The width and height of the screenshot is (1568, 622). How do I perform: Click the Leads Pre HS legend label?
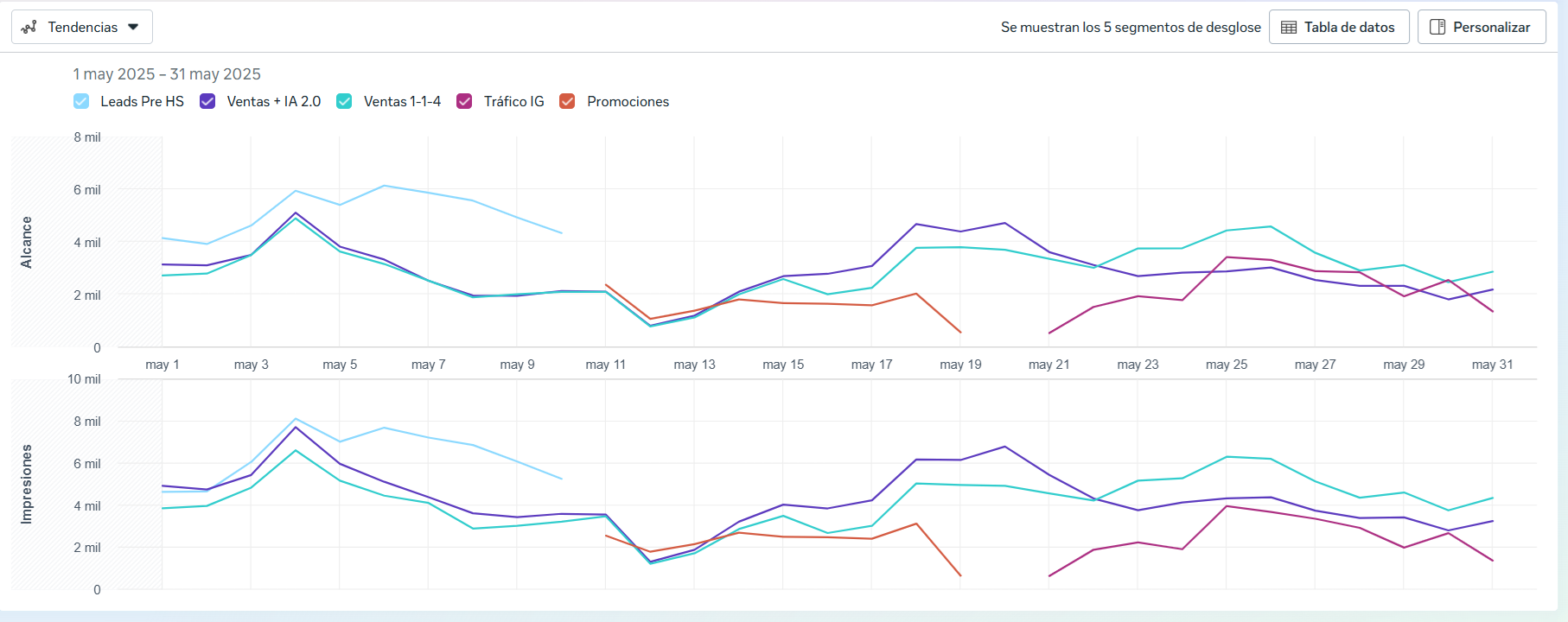[x=142, y=101]
